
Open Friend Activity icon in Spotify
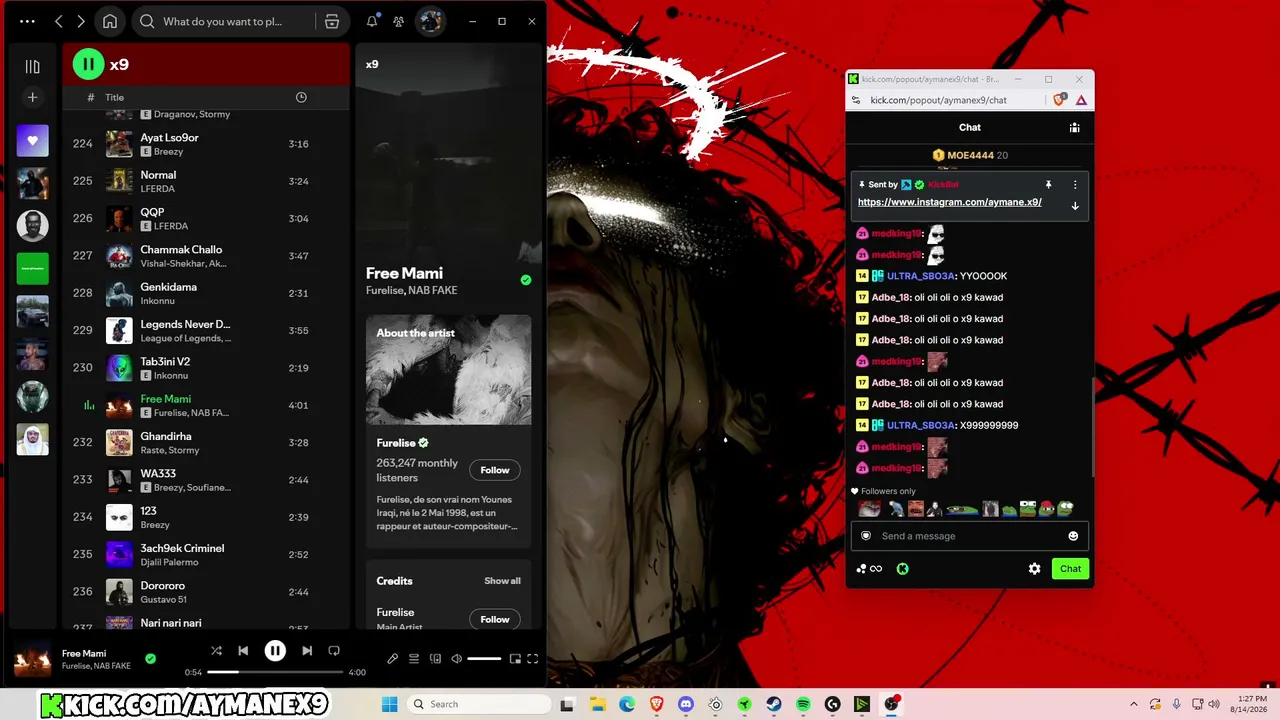pyautogui.click(x=399, y=21)
